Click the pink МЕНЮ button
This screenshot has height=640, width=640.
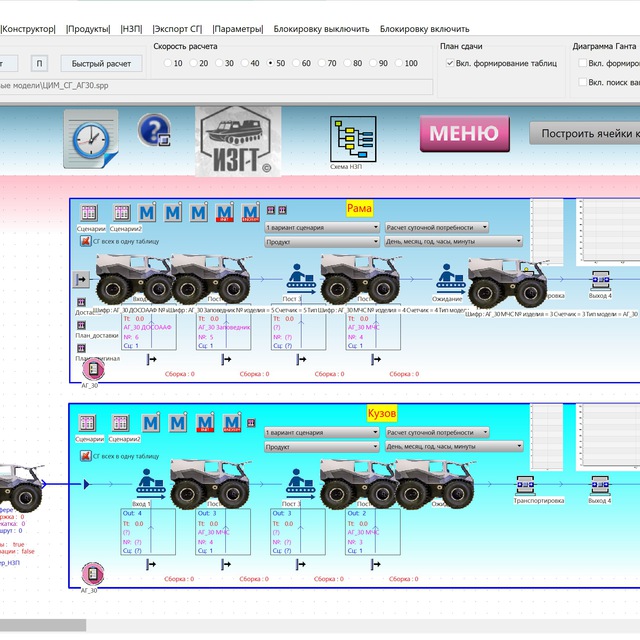tap(464, 133)
